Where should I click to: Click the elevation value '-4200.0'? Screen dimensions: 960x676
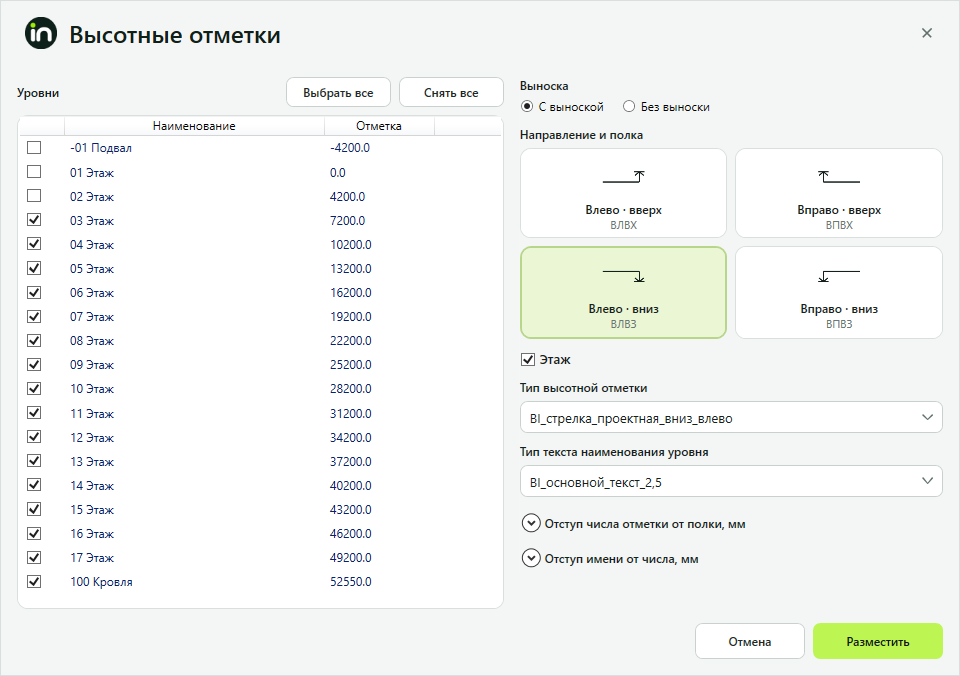click(x=350, y=148)
